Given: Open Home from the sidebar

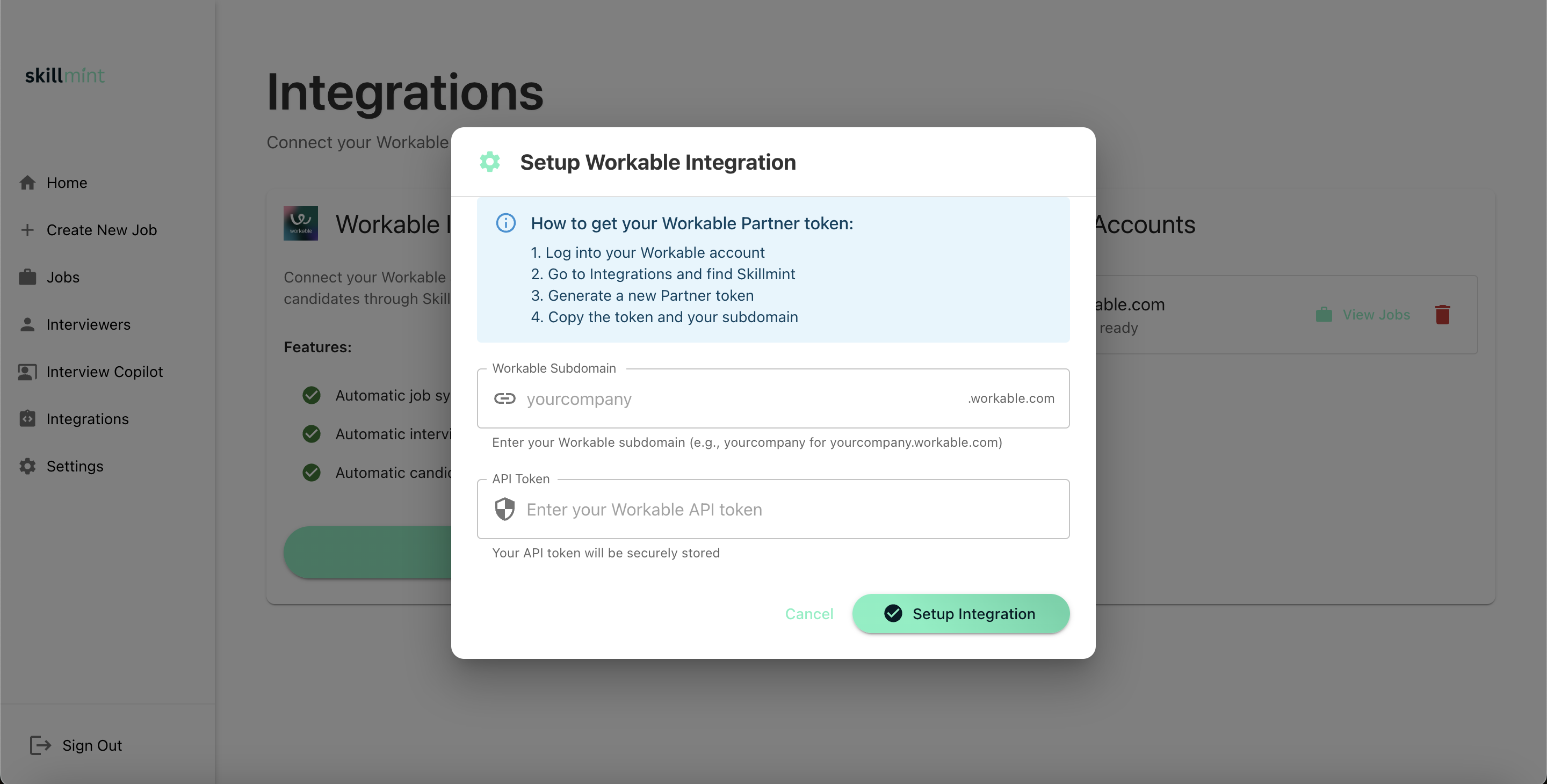Looking at the screenshot, I should coord(67,183).
